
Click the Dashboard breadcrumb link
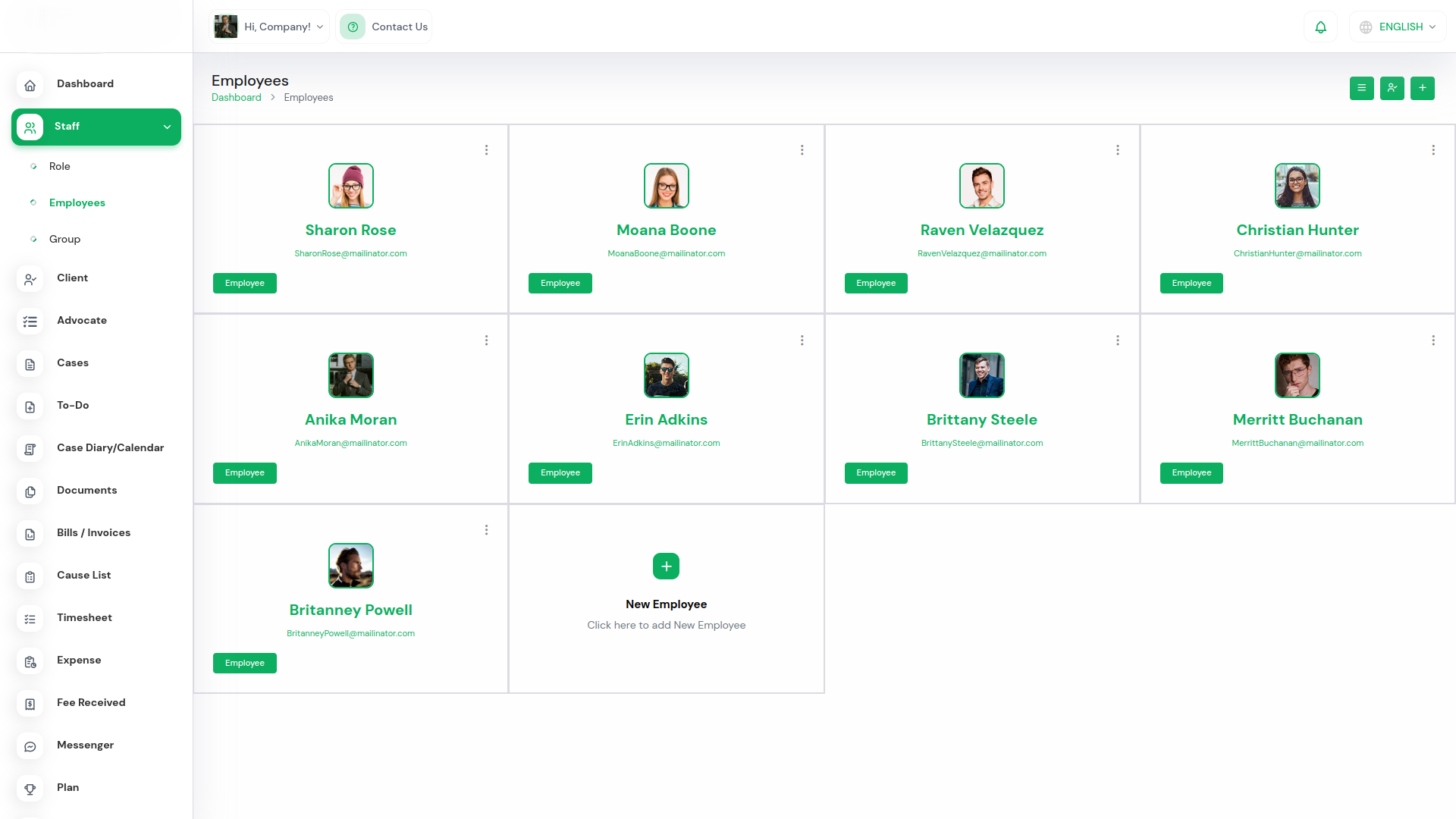tap(236, 98)
